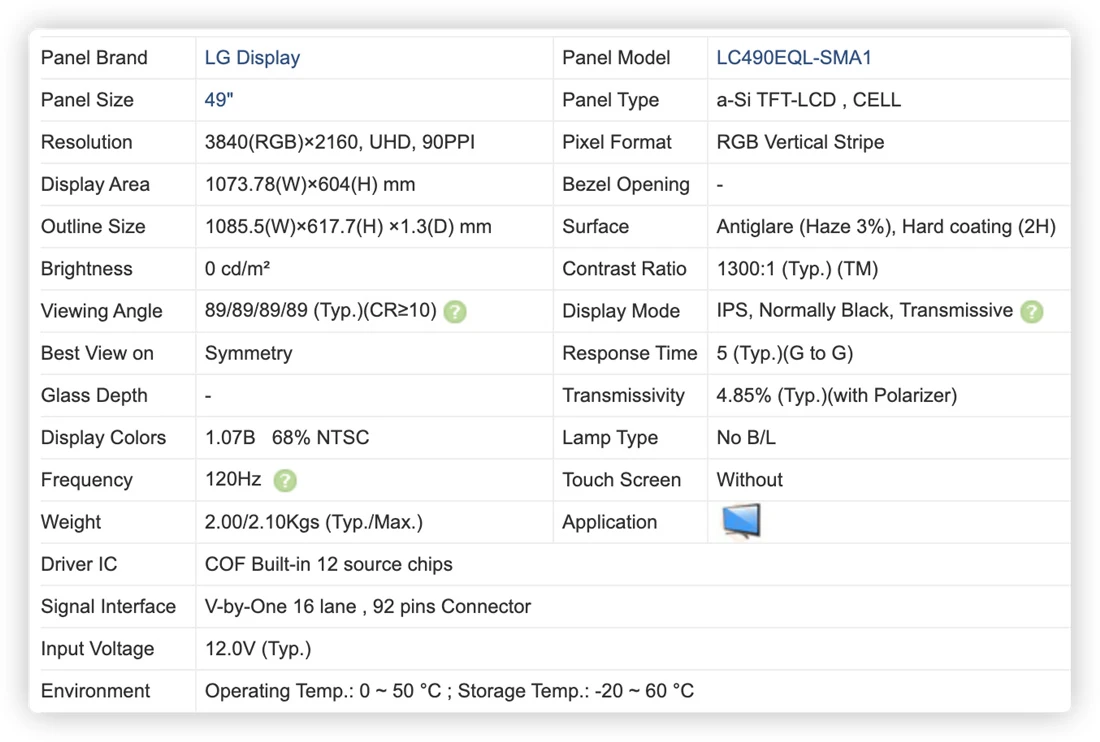Image resolution: width=1100 pixels, height=742 pixels.
Task: Select the Display Colors value 1.07B 68% NTSC
Action: [x=287, y=438]
